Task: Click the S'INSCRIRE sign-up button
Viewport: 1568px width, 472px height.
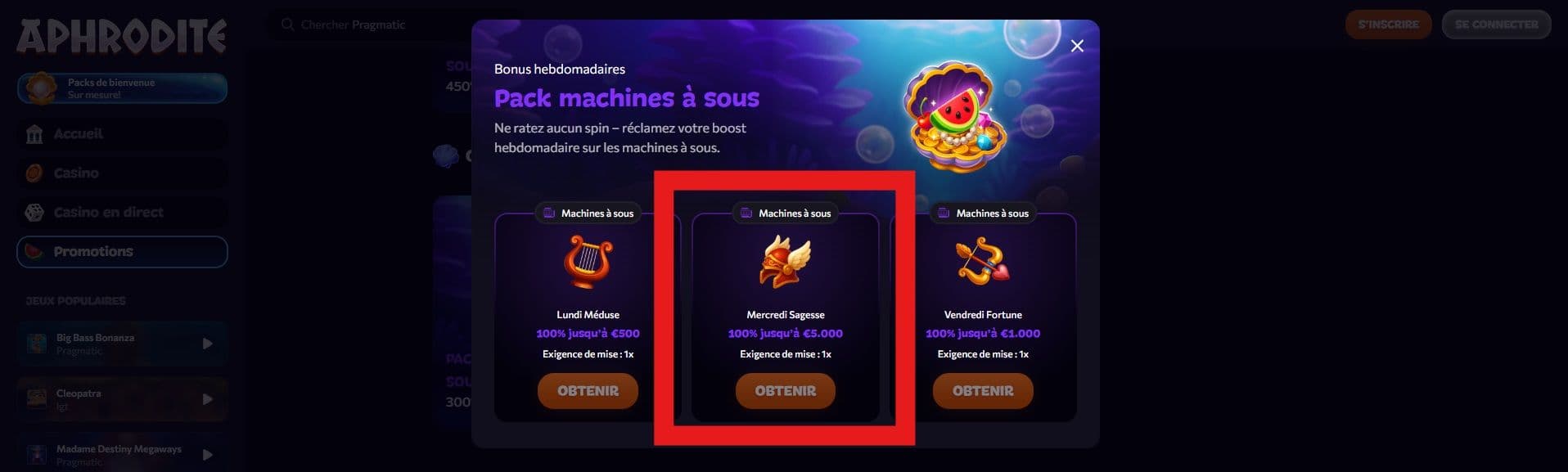Action: coord(1388,25)
